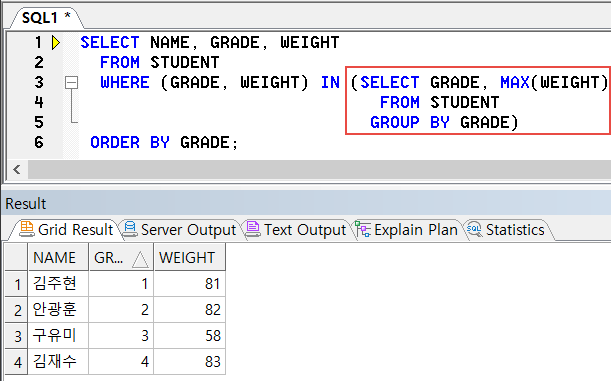Screen dimensions: 611x381
Task: Select the cell containing 김주현
Action: [x=58, y=284]
